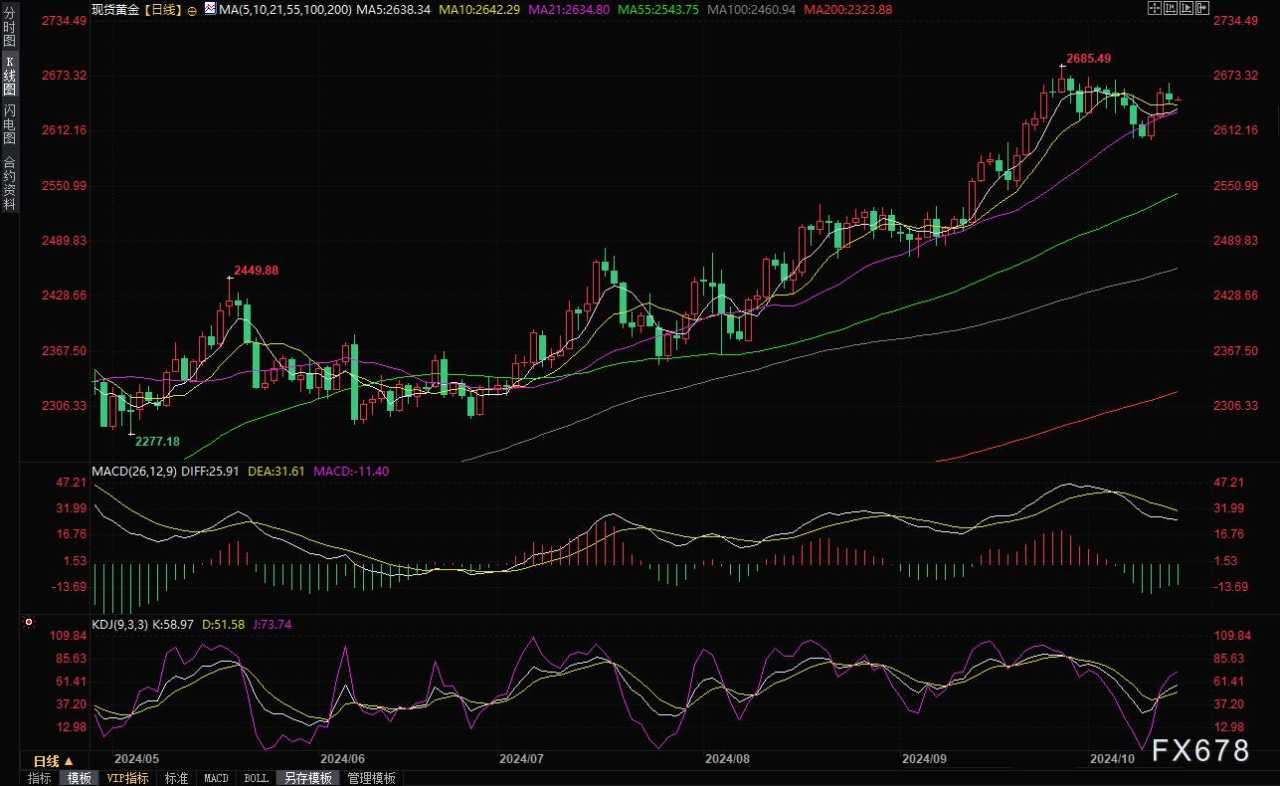Click the rightmost top-right toolbar icon with arrow
The image size is (1280, 786).
(1202, 8)
